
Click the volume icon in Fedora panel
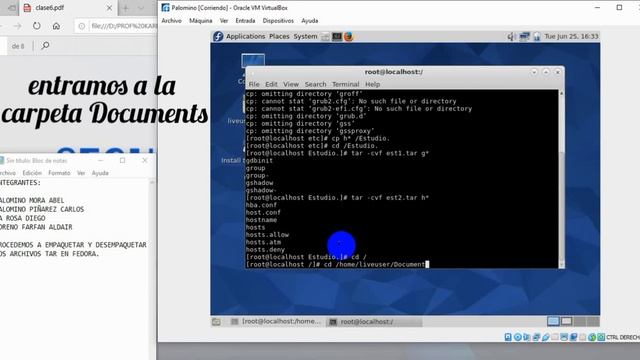click(x=511, y=37)
